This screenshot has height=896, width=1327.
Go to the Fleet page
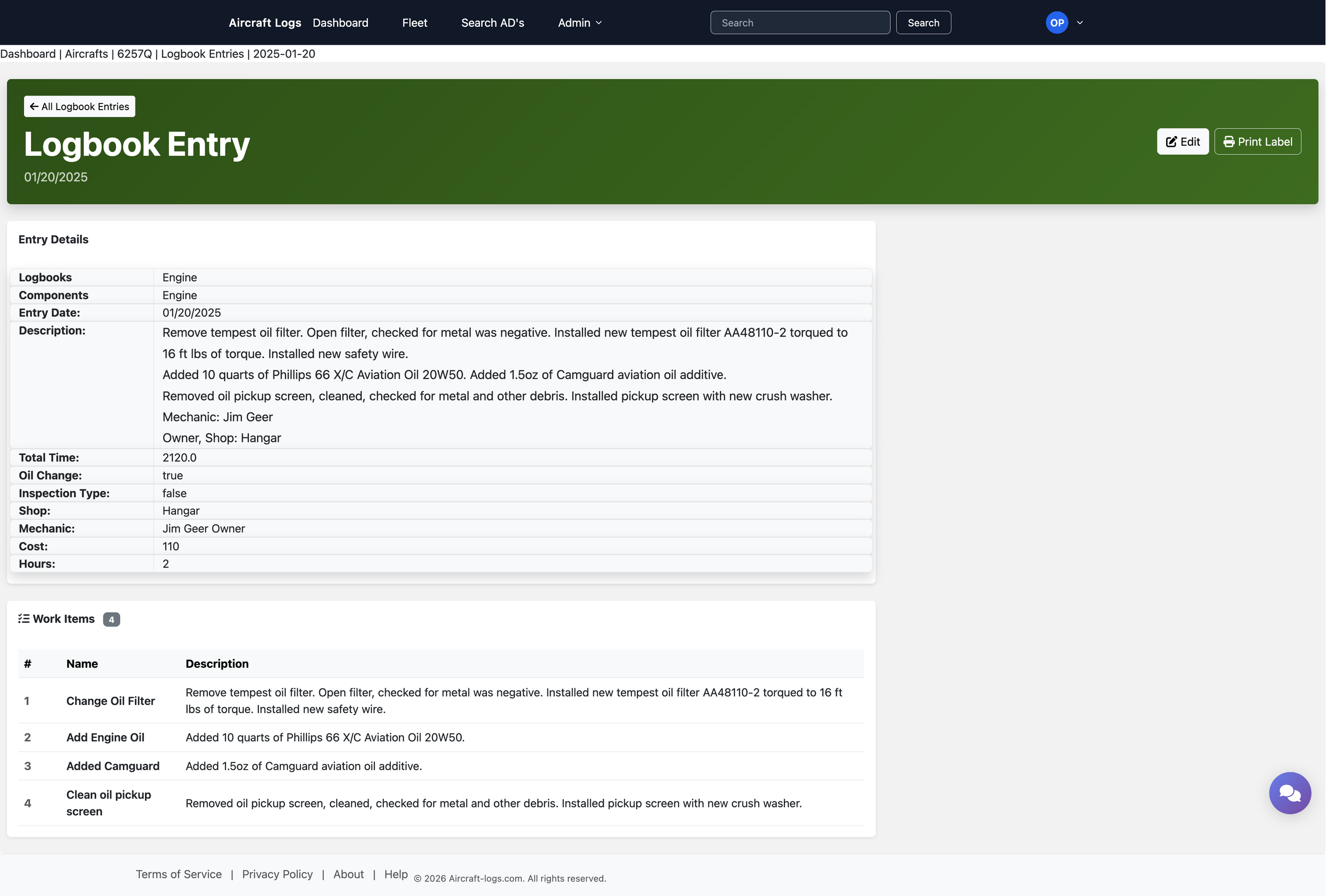[415, 23]
